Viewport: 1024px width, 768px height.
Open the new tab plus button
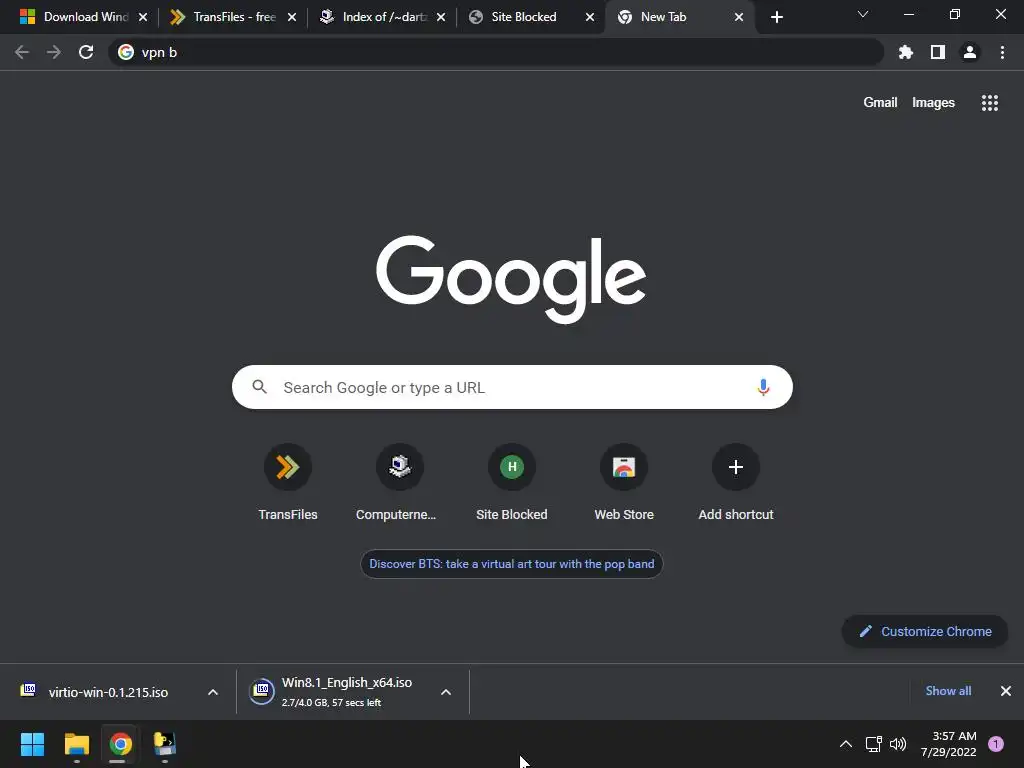pyautogui.click(x=776, y=17)
